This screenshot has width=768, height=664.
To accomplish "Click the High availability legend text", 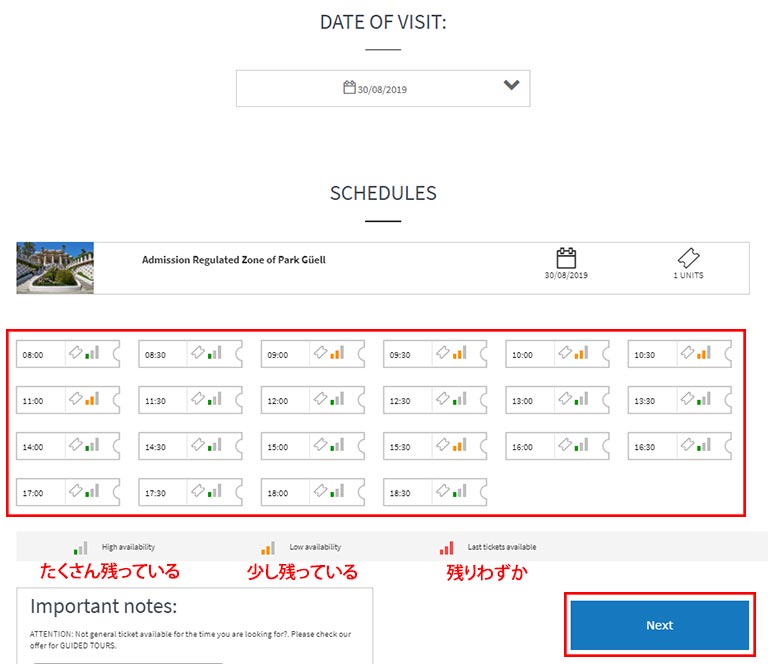I will pyautogui.click(x=128, y=547).
